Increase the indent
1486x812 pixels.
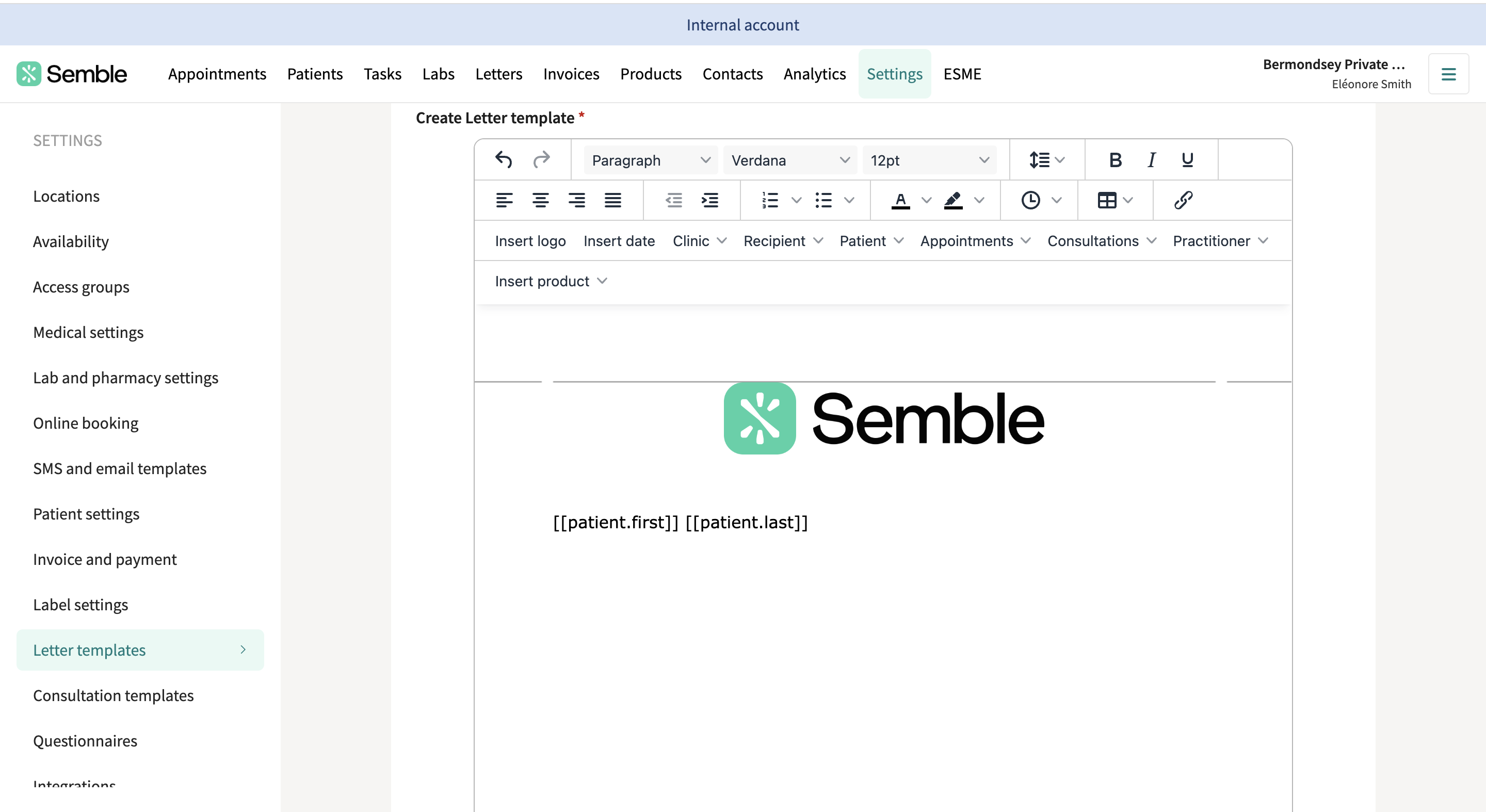click(709, 200)
